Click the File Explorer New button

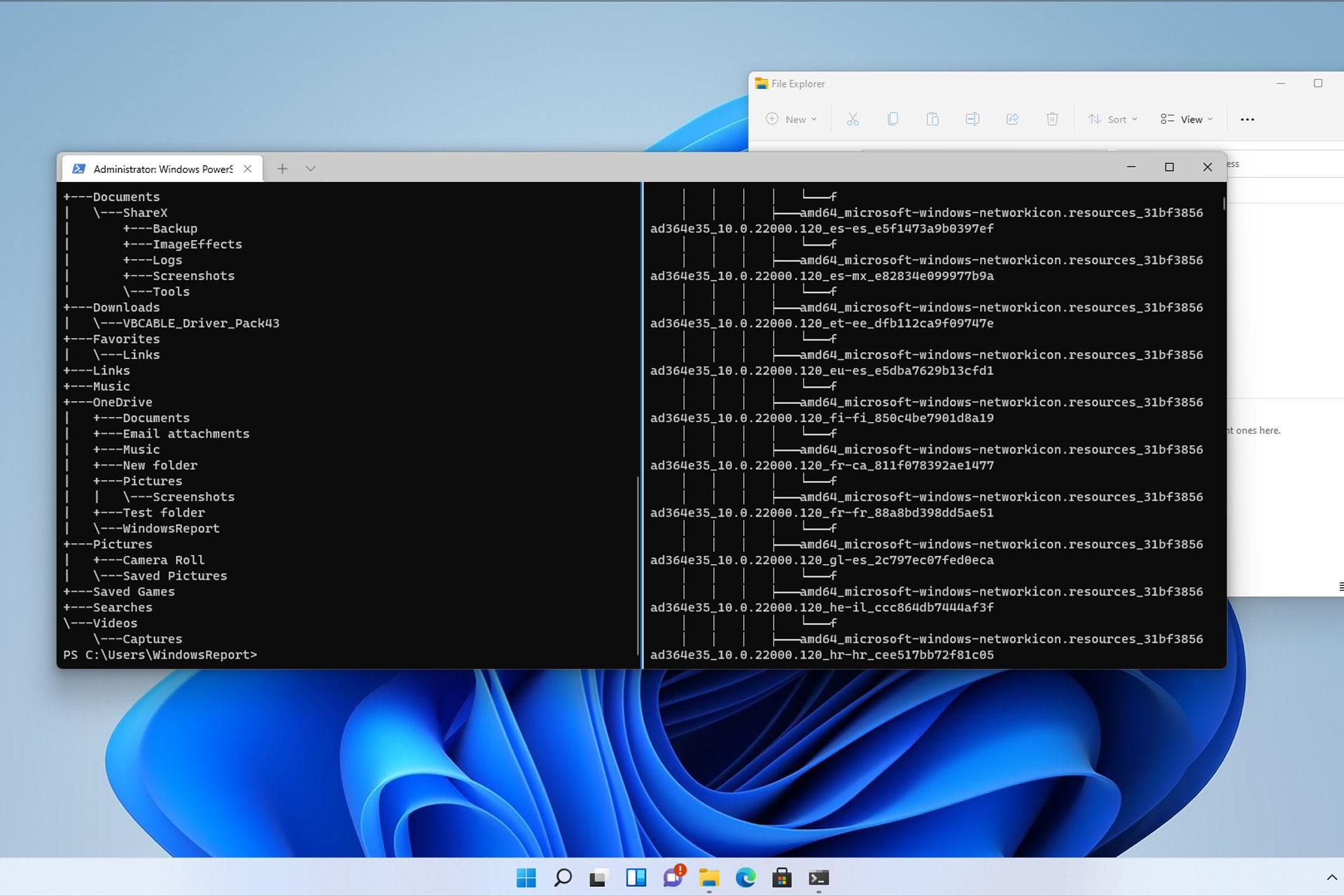coord(792,119)
